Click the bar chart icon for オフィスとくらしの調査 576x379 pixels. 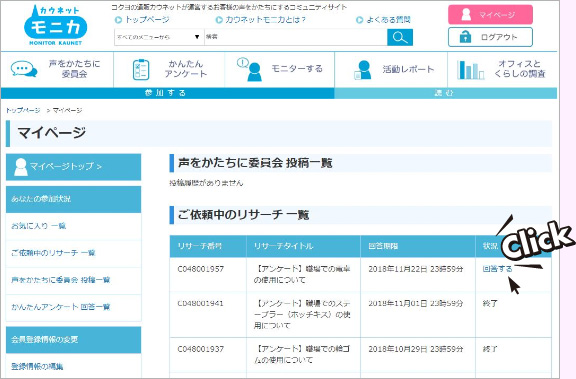471,70
